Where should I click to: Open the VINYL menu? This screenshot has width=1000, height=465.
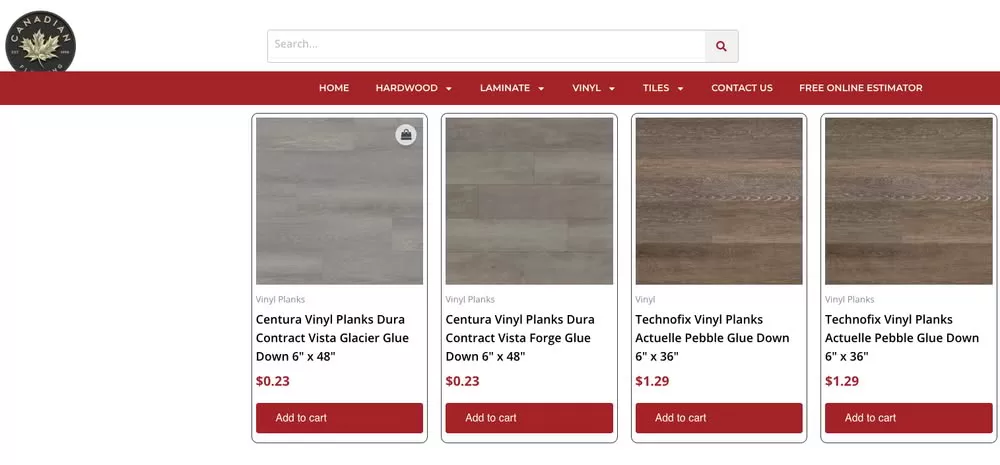[x=586, y=88]
